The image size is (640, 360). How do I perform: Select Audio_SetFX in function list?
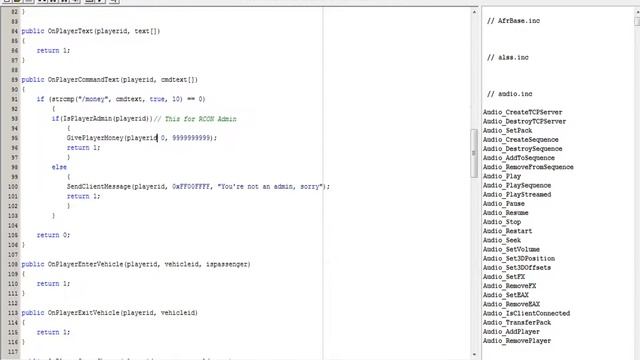504,277
